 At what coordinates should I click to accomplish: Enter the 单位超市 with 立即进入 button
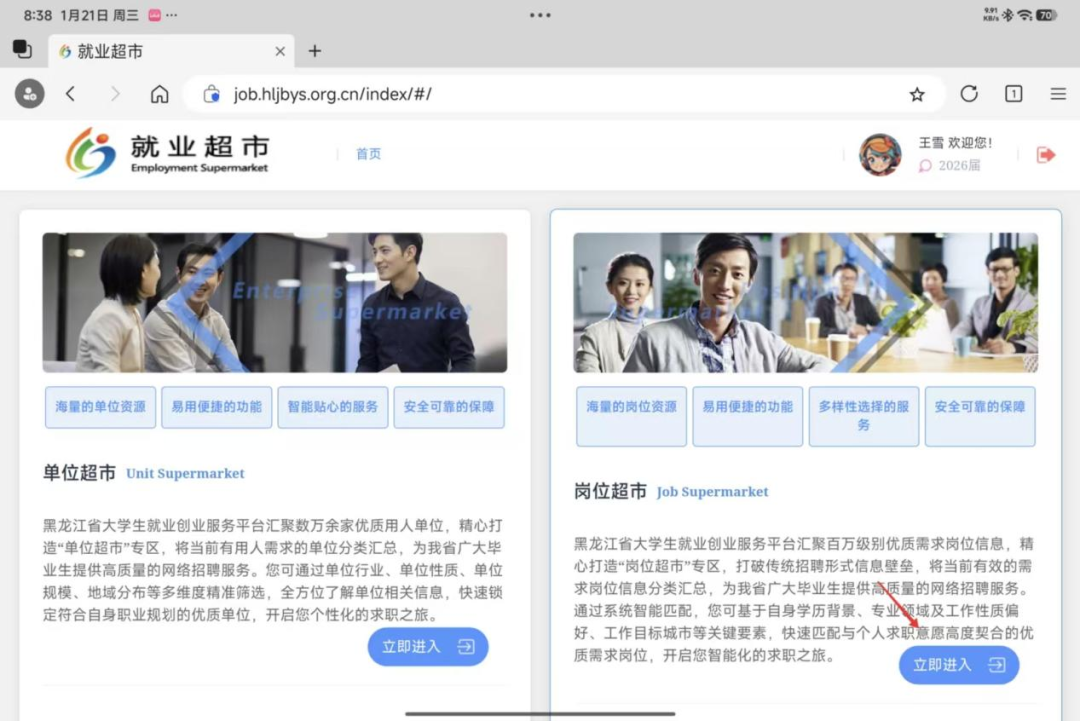pyautogui.click(x=427, y=647)
